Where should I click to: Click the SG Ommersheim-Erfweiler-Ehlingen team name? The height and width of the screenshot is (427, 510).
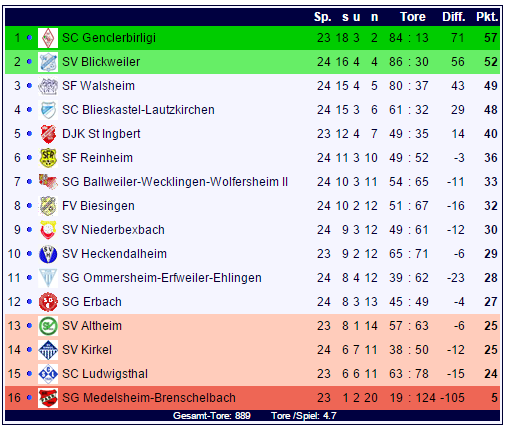162,278
